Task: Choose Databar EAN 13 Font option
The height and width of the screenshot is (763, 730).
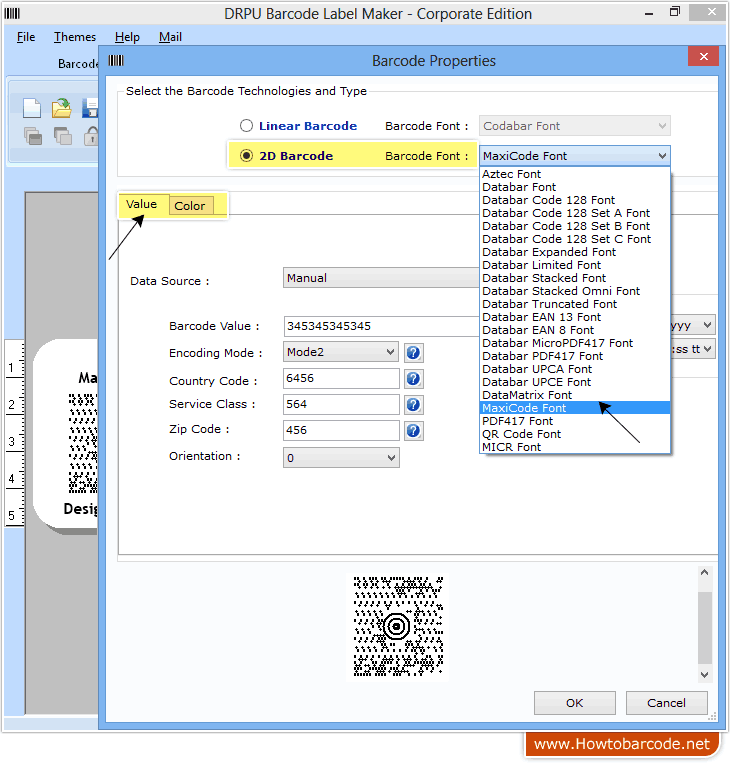Action: [x=575, y=317]
